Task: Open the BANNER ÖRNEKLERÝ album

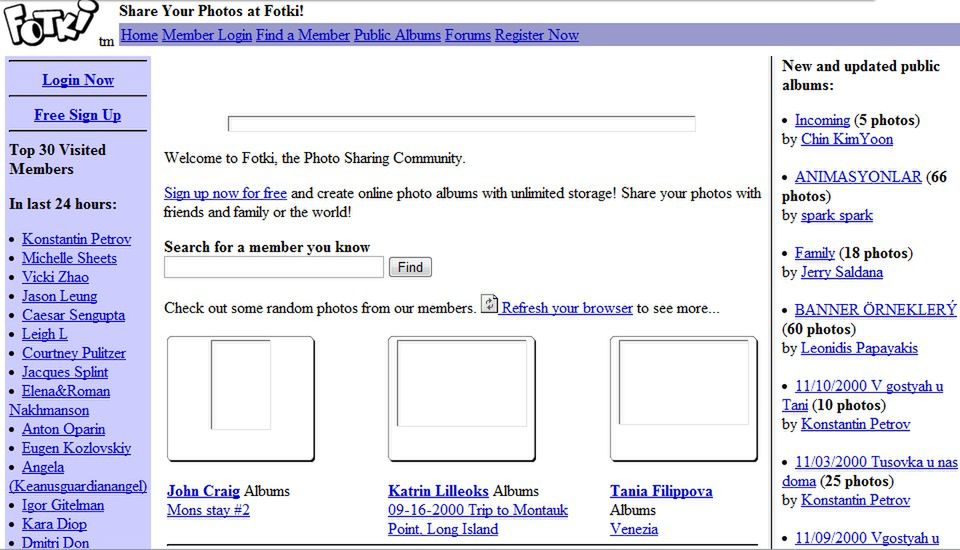Action: pos(876,309)
